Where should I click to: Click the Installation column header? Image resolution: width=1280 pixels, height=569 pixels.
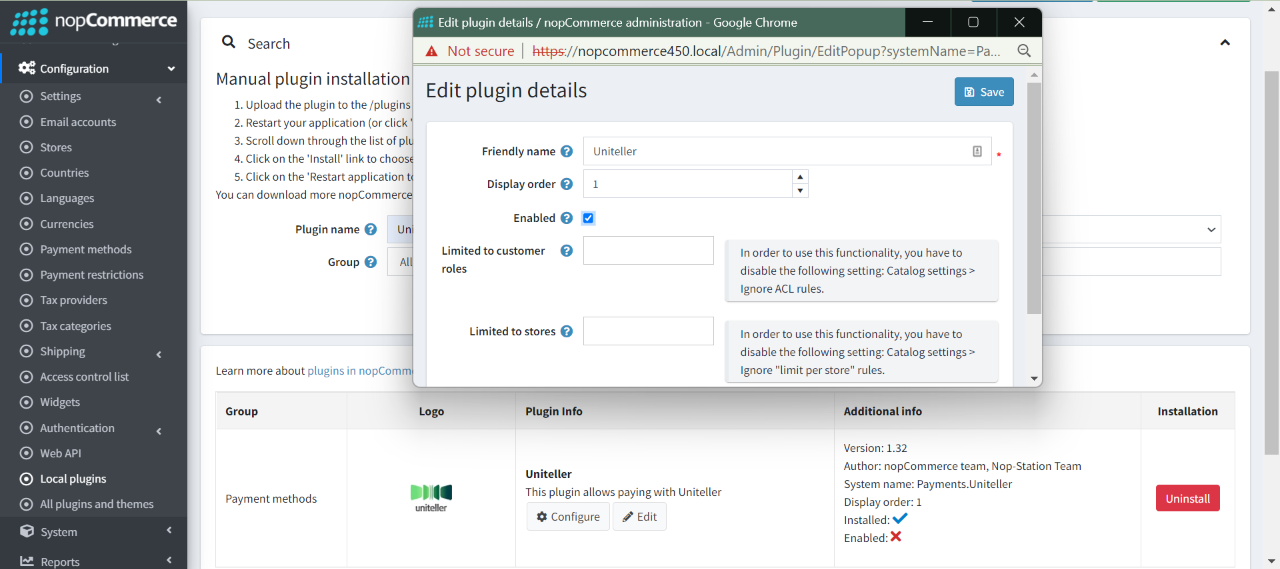click(x=1188, y=412)
